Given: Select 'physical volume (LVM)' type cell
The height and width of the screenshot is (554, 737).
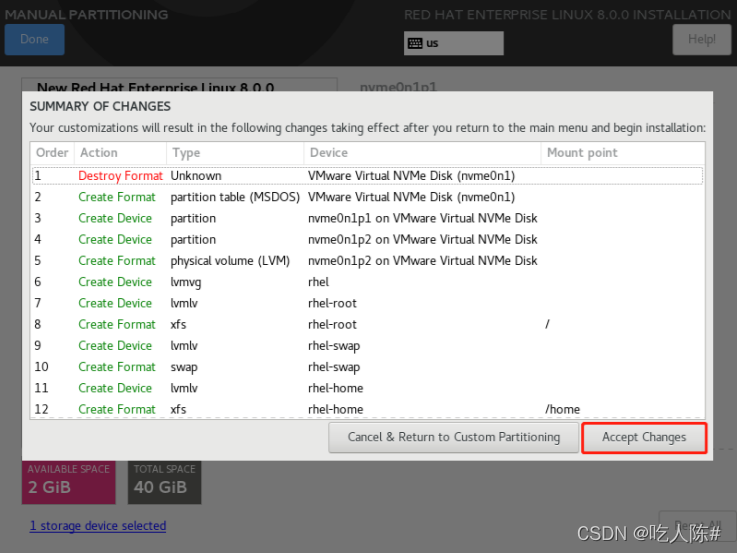Looking at the screenshot, I should point(230,261).
